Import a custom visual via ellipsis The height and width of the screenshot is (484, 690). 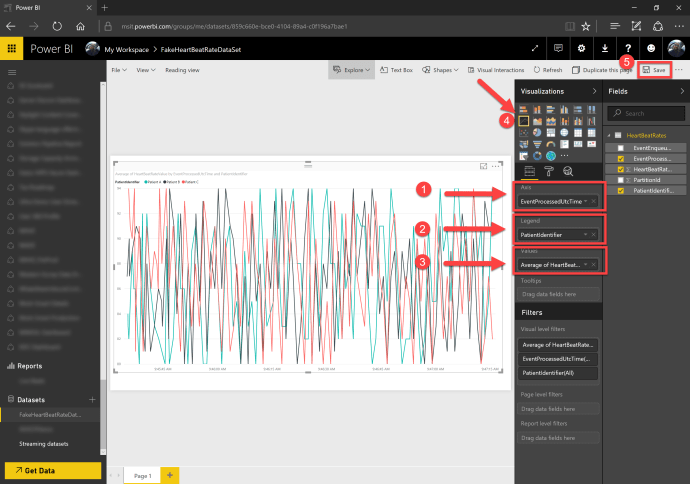565,156
